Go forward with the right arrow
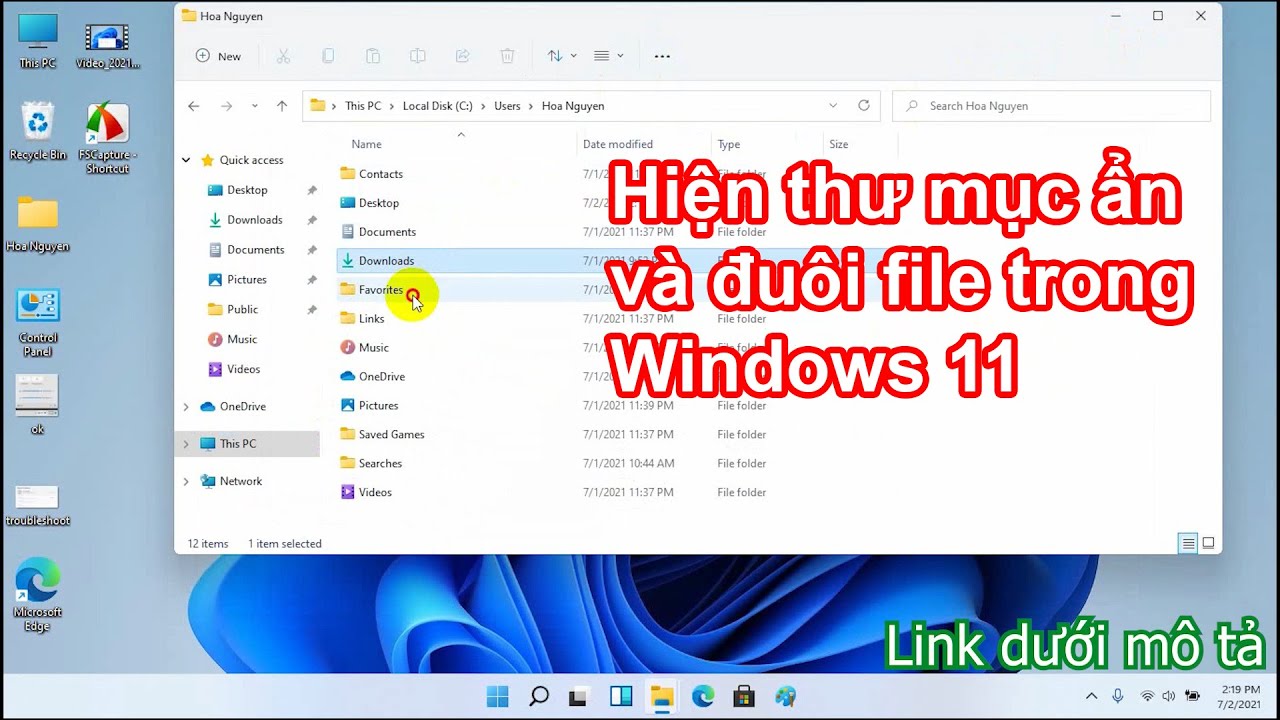This screenshot has height=720, width=1280. pos(226,106)
